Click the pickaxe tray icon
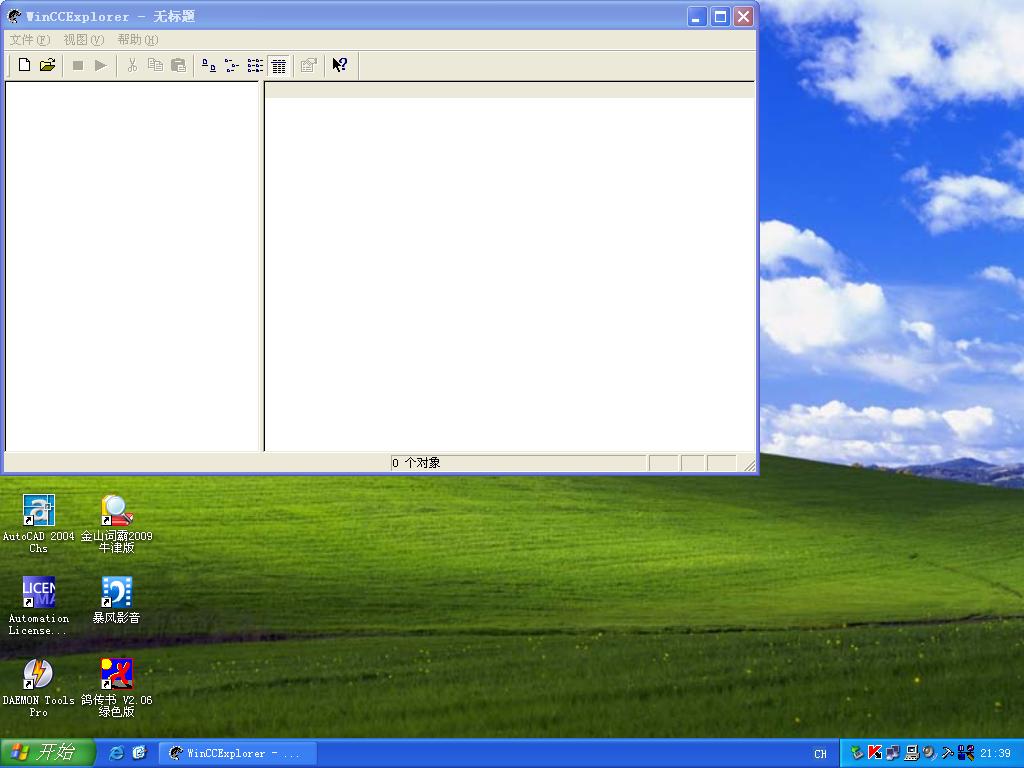1024x768 pixels. [948, 753]
